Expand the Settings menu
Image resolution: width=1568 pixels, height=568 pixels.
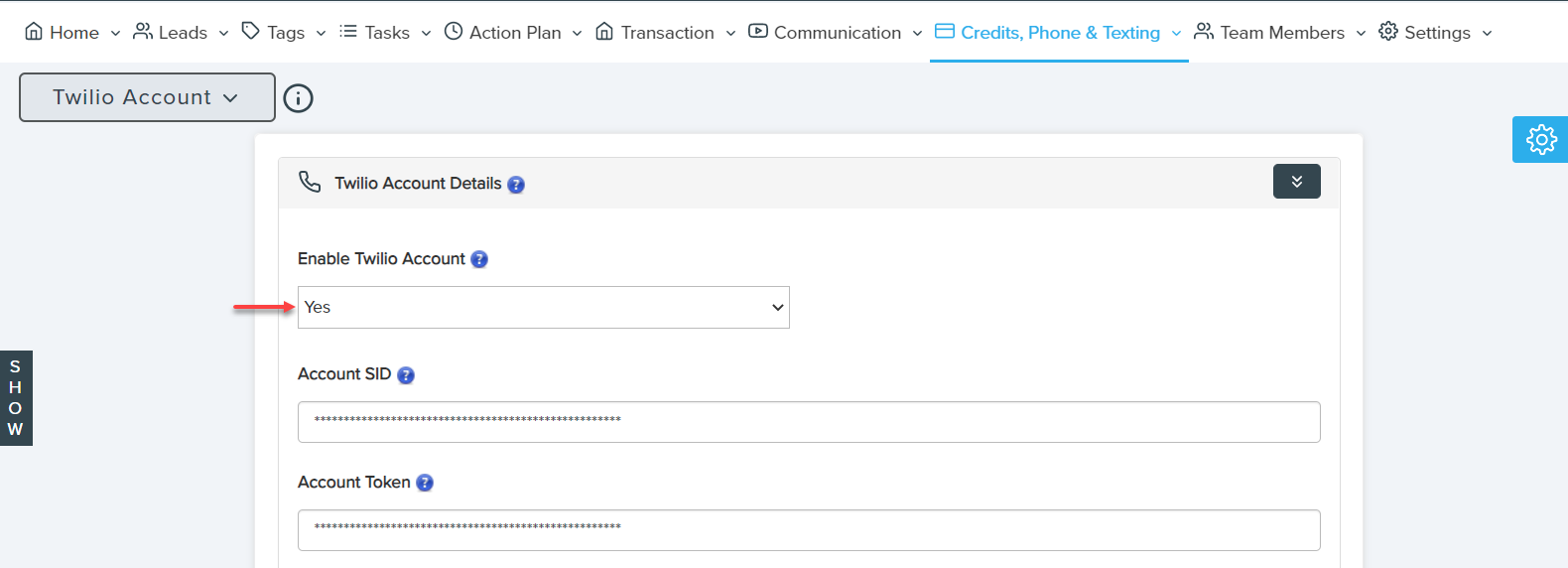pyautogui.click(x=1435, y=33)
